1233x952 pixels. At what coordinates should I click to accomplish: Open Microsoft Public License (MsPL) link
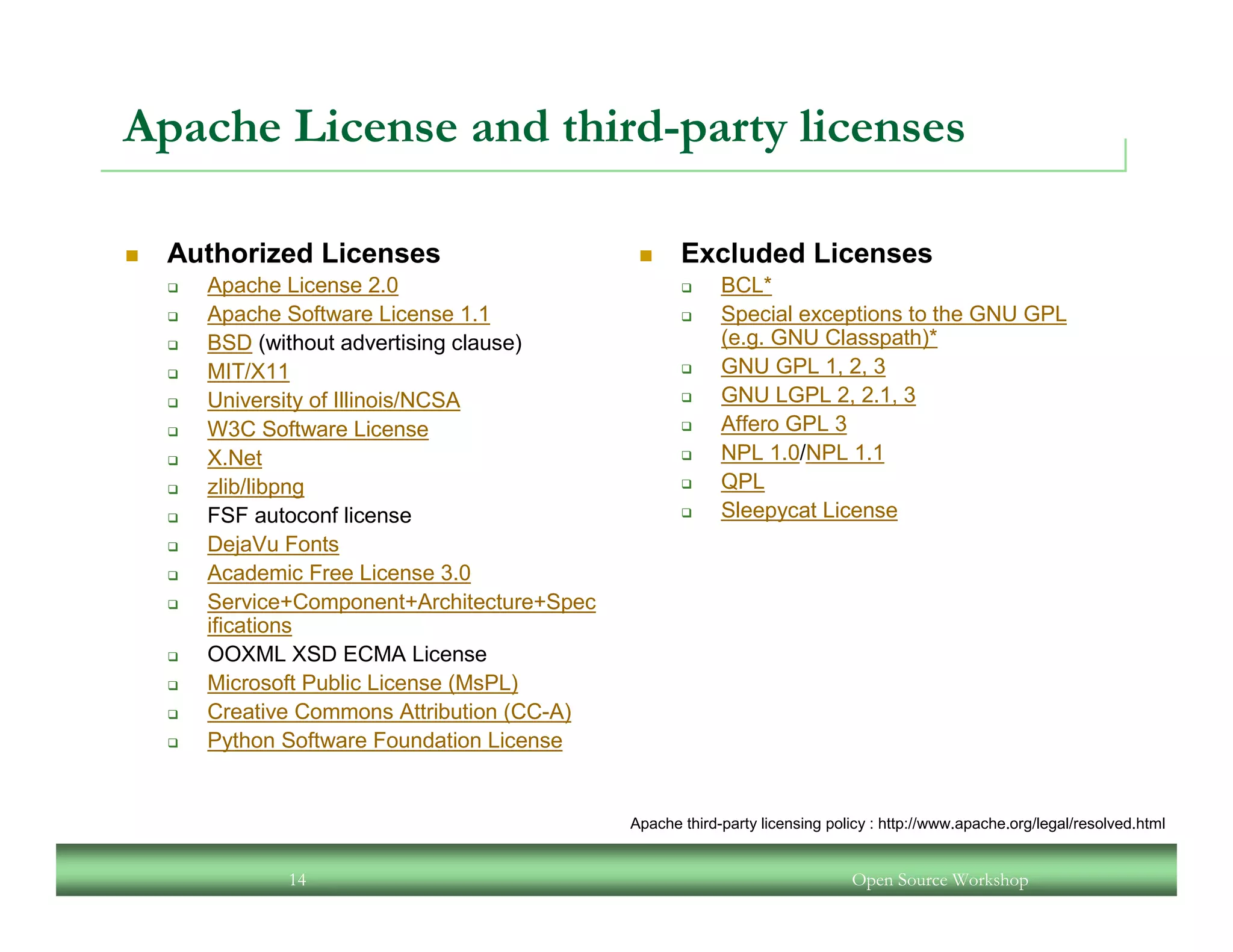362,683
